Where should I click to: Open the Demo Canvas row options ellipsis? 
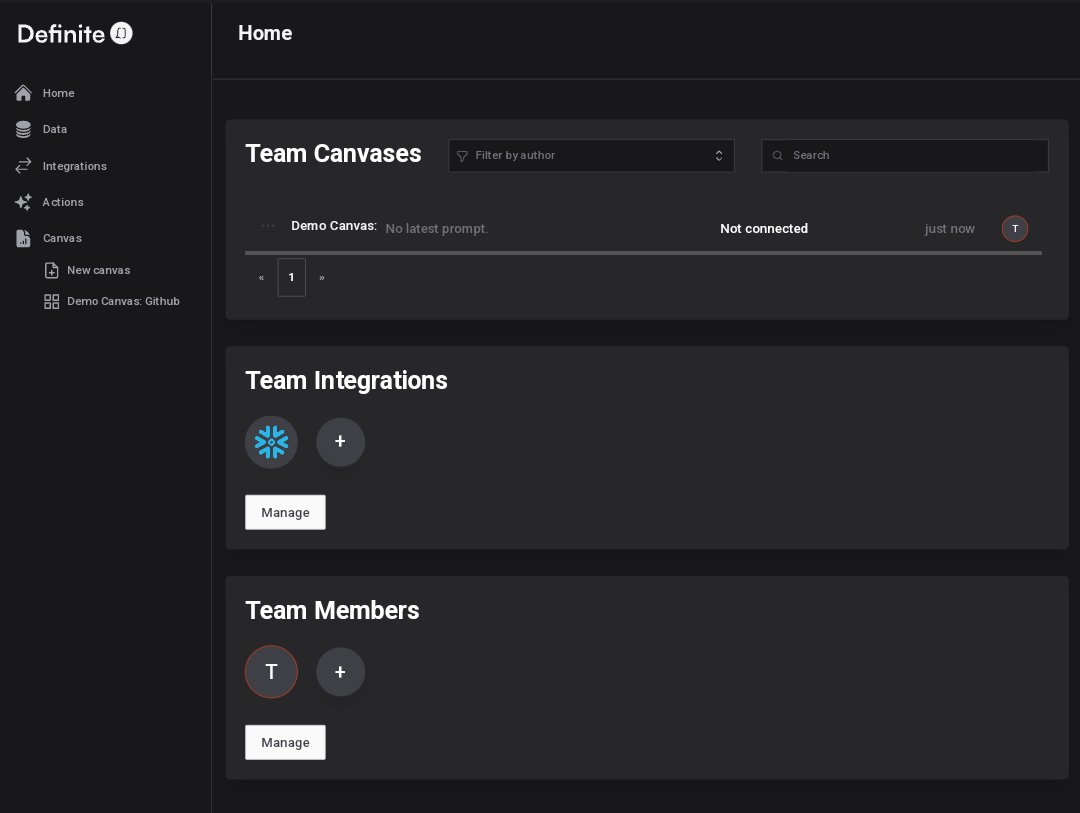pyautogui.click(x=268, y=226)
